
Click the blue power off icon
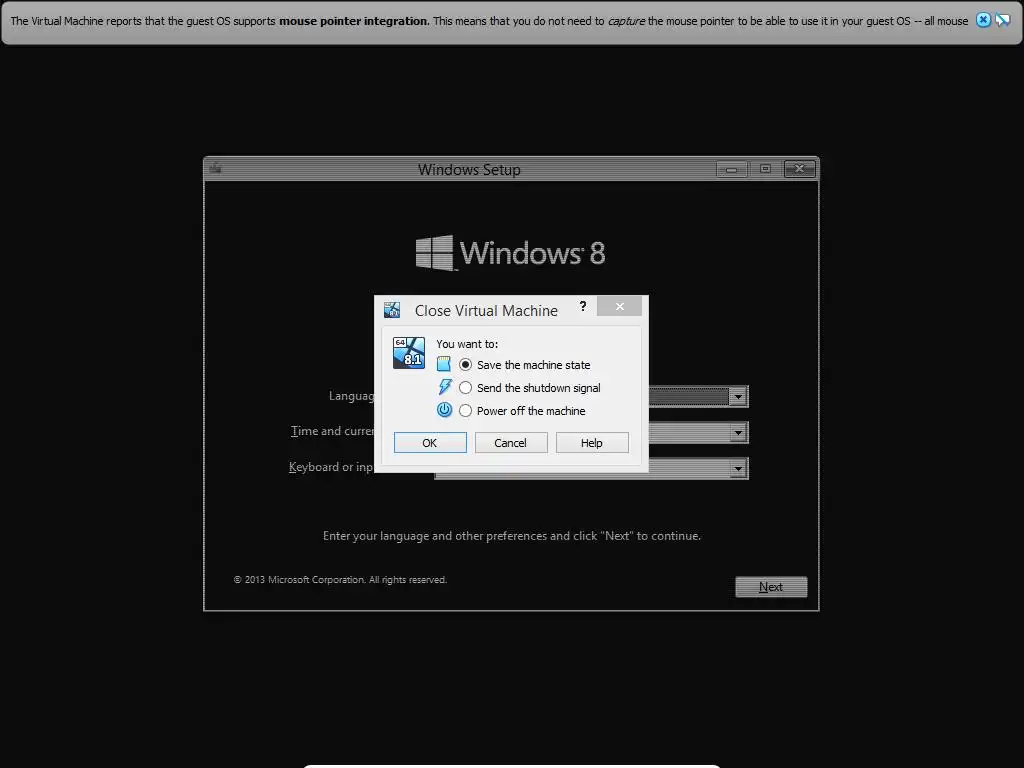click(x=444, y=410)
